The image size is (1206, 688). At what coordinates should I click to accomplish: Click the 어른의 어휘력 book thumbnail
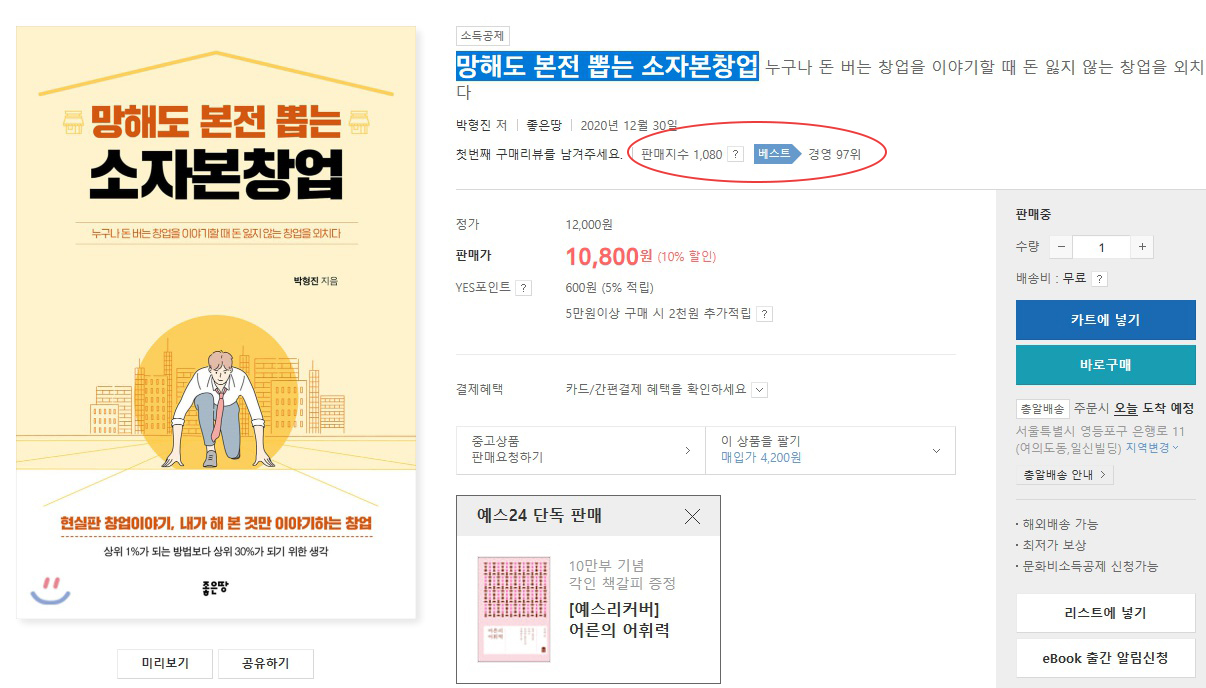click(x=514, y=610)
